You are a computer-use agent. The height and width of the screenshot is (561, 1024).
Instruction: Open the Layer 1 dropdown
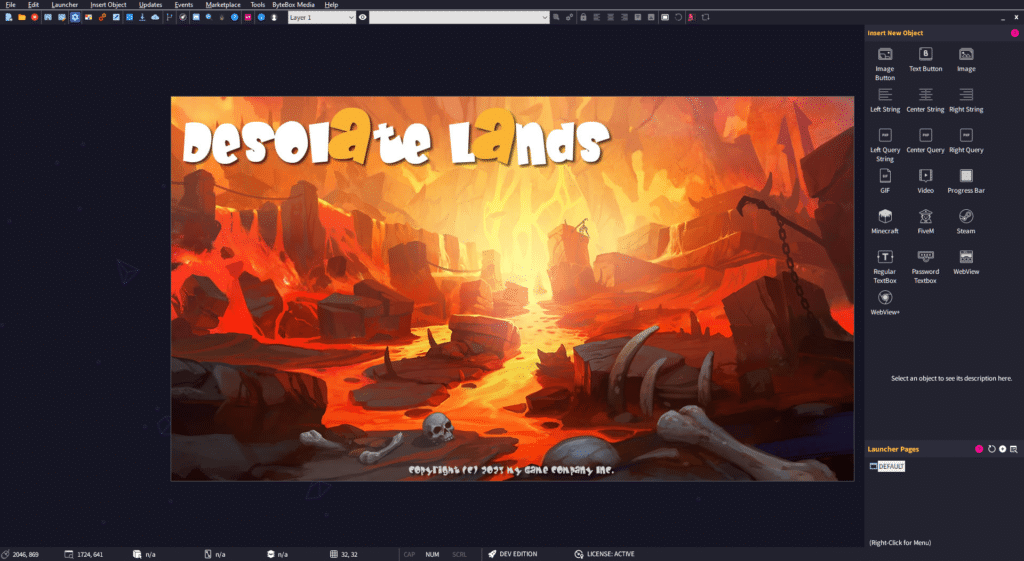point(322,18)
